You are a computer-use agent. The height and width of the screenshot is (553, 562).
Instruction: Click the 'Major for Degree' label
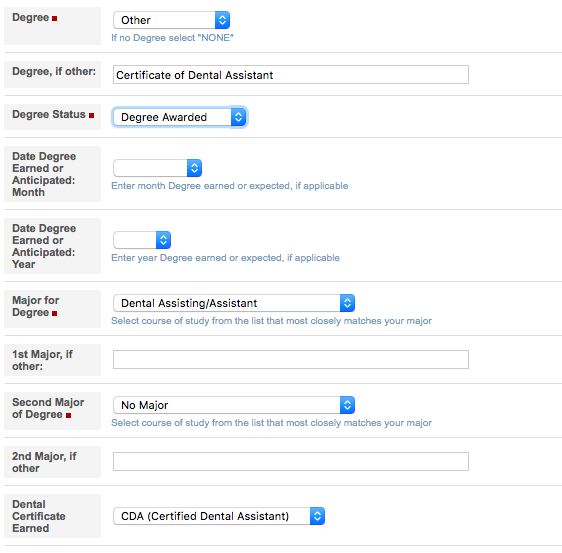coord(35,306)
